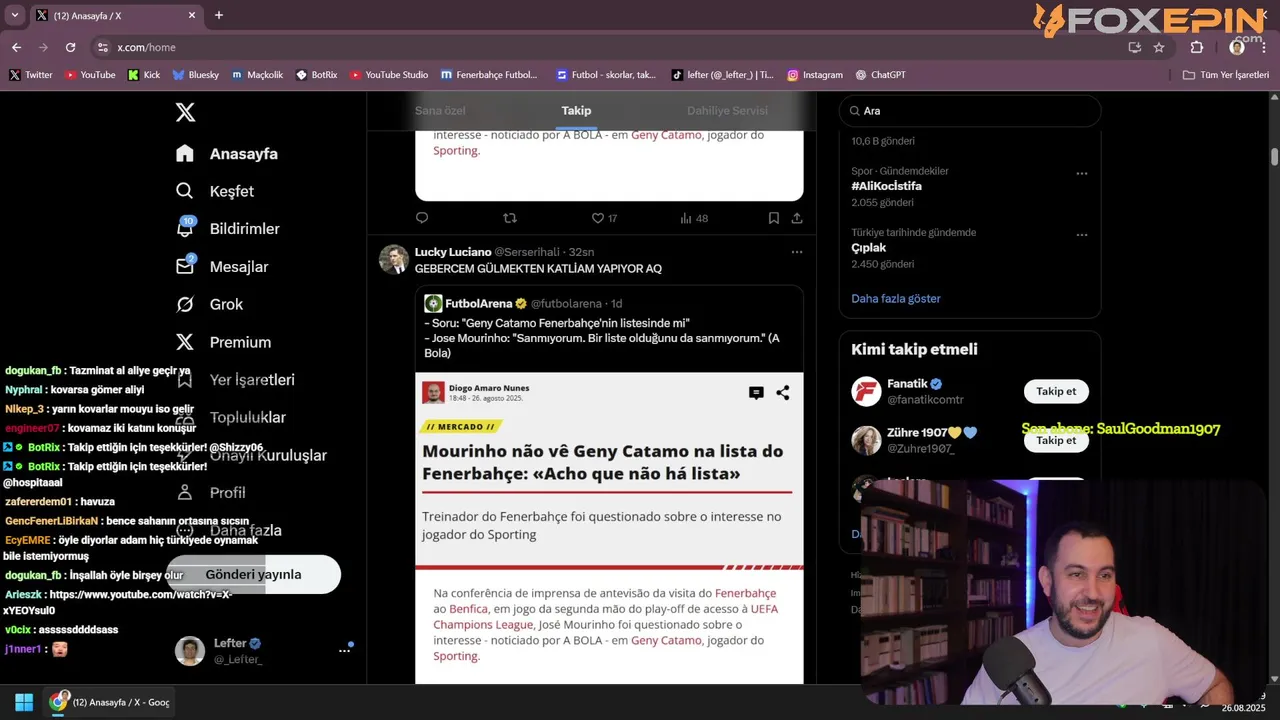
Task: Reload the page
Action: [70, 47]
